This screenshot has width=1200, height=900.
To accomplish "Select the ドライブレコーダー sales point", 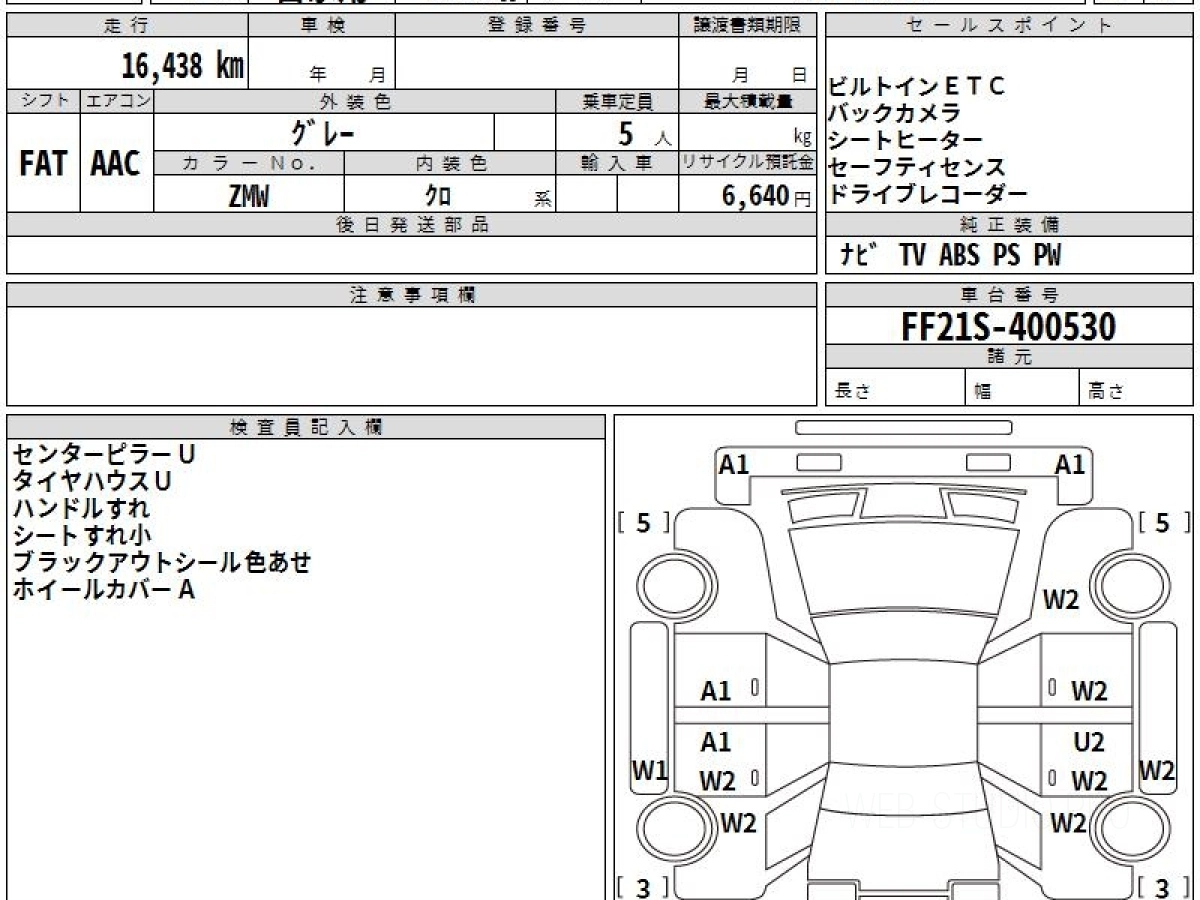I will tap(928, 194).
